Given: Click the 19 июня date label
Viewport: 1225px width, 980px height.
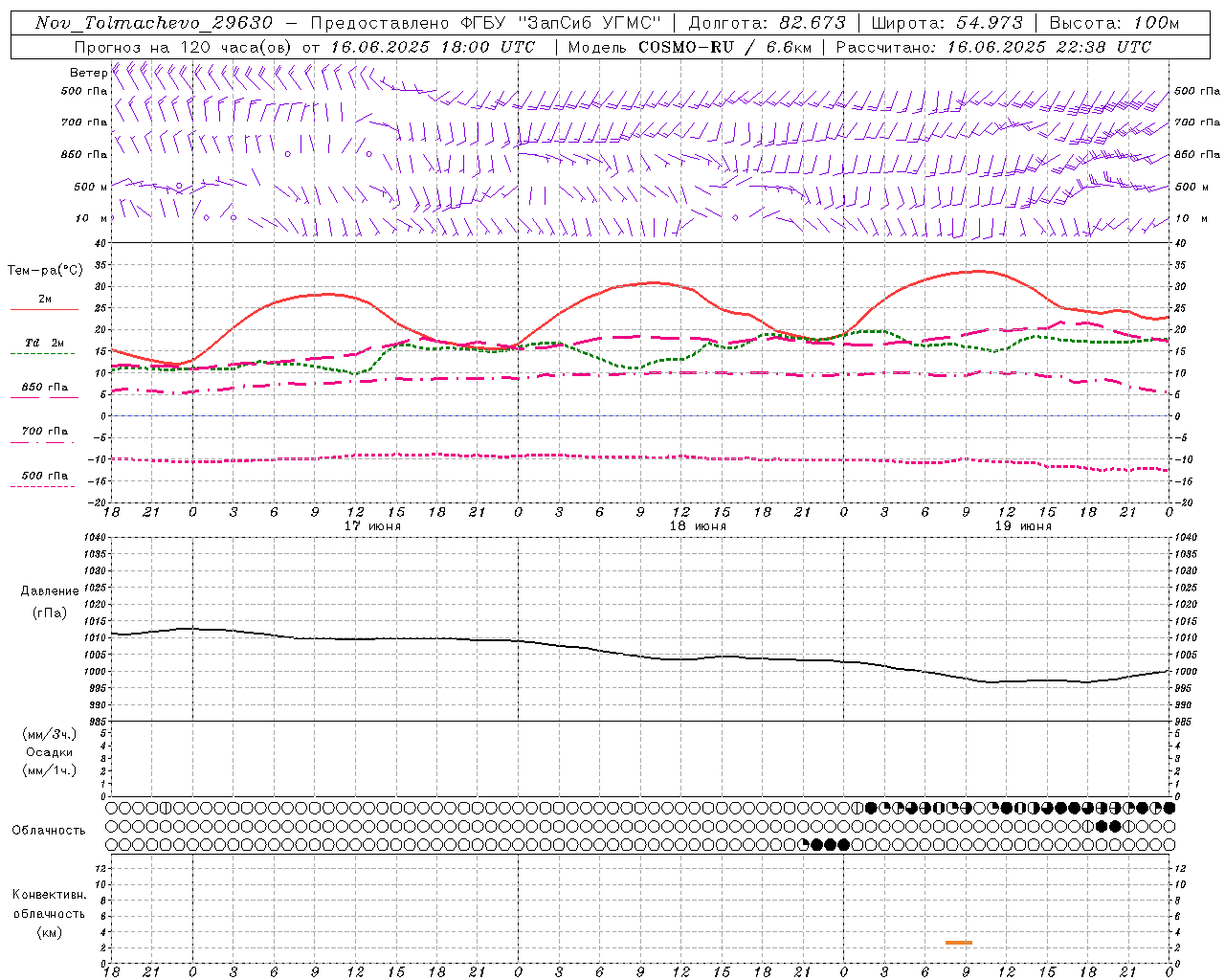Looking at the screenshot, I should 1023,526.
